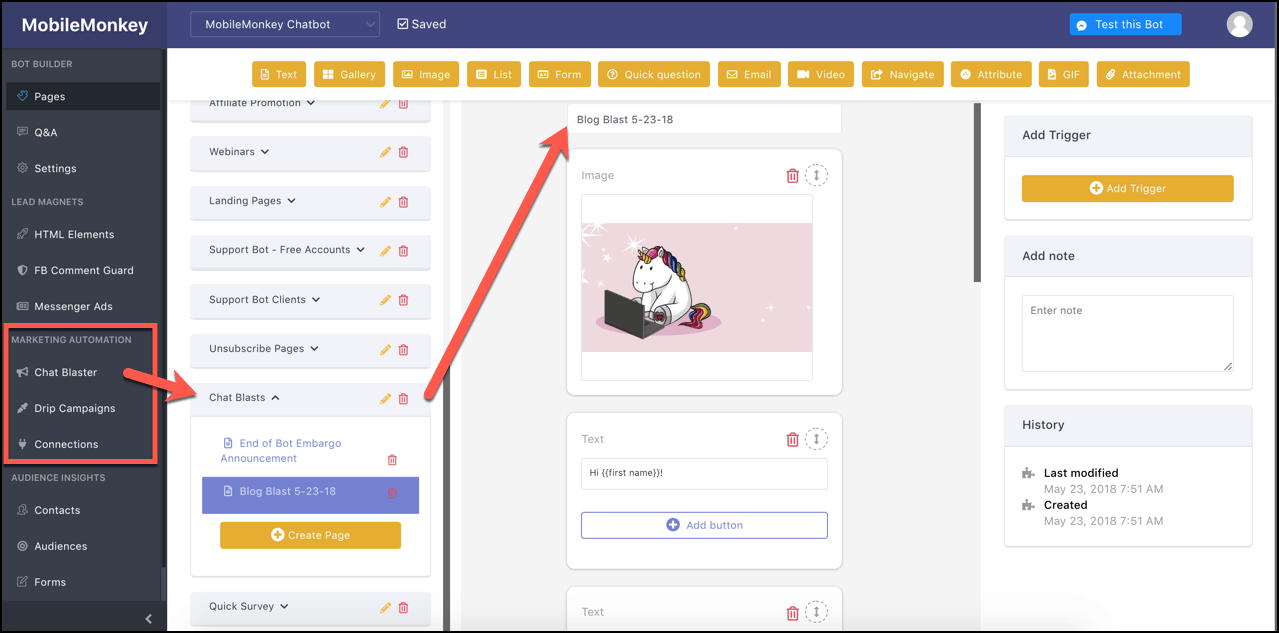
Task: Insert a Gallery widget from the toolbar
Action: (x=349, y=74)
